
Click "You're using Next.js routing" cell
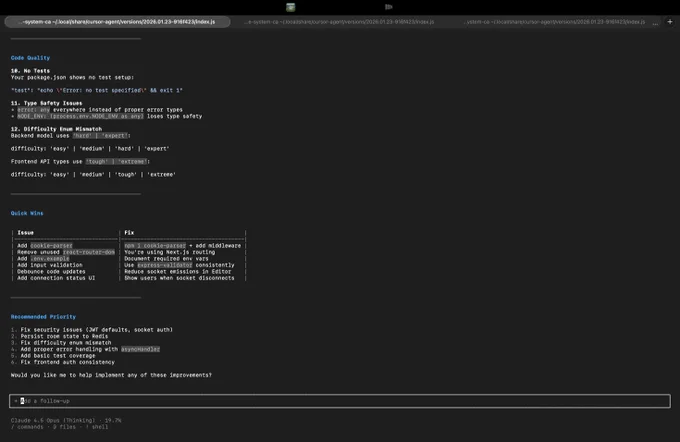pos(170,252)
